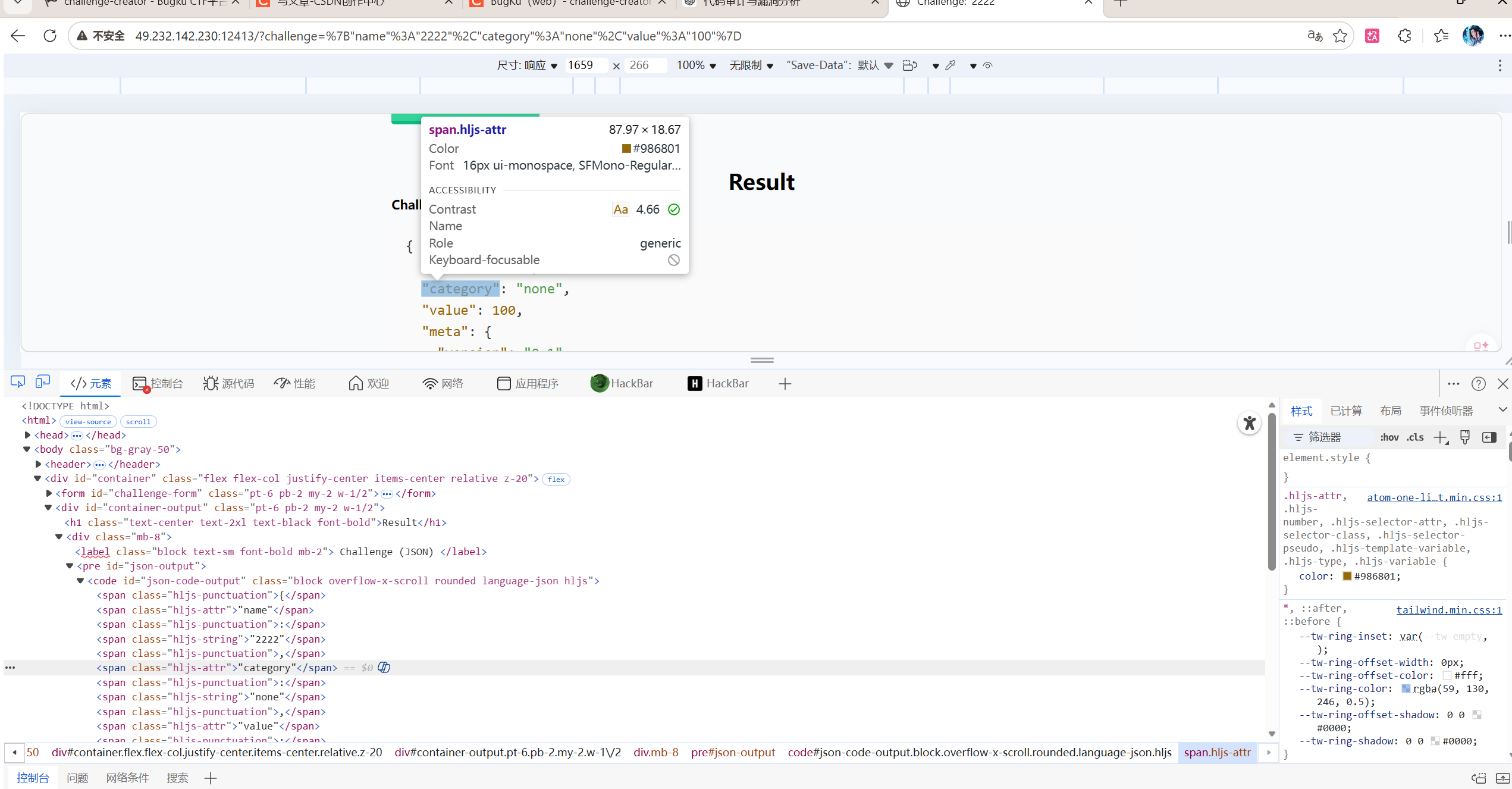
Task: Open the 无限制 throttling dropdown
Action: [x=751, y=65]
